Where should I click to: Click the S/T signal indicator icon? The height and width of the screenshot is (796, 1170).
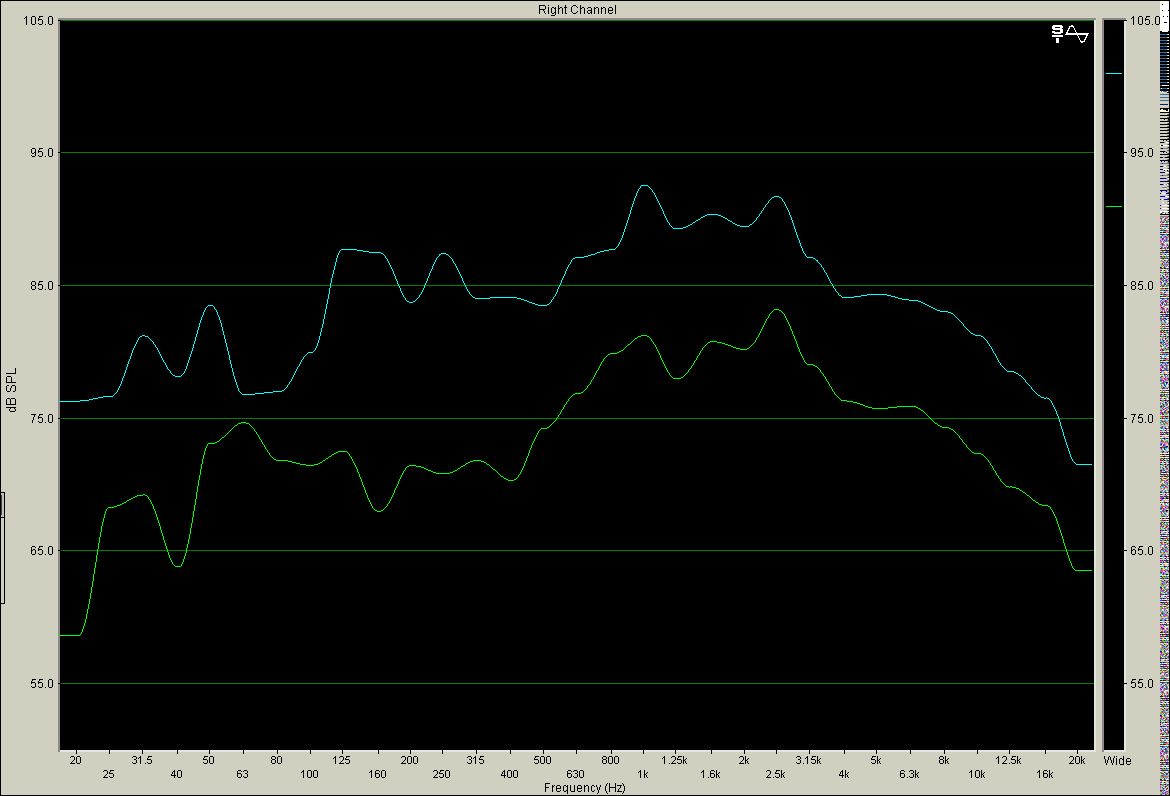click(1057, 34)
